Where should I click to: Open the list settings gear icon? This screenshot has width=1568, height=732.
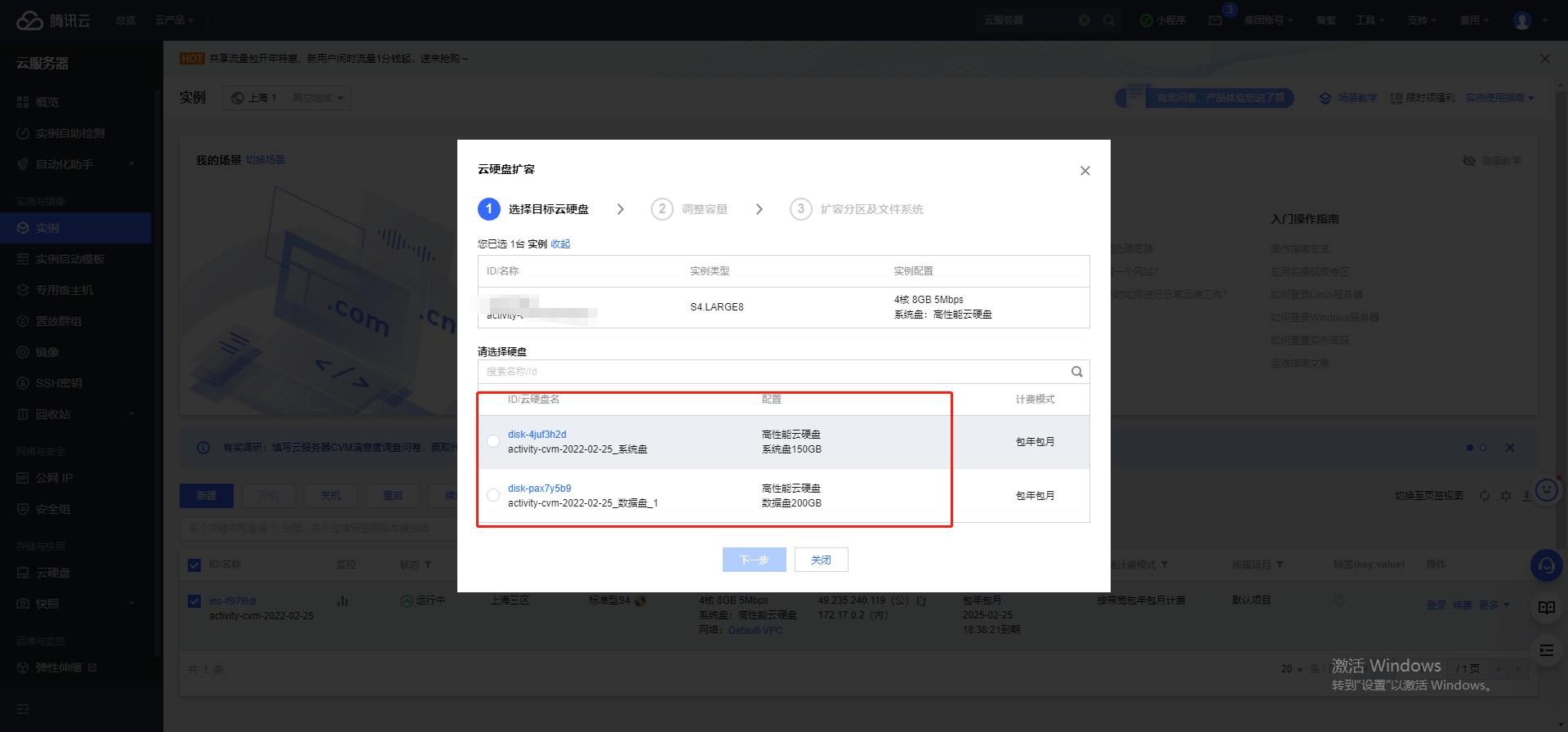tap(1506, 496)
